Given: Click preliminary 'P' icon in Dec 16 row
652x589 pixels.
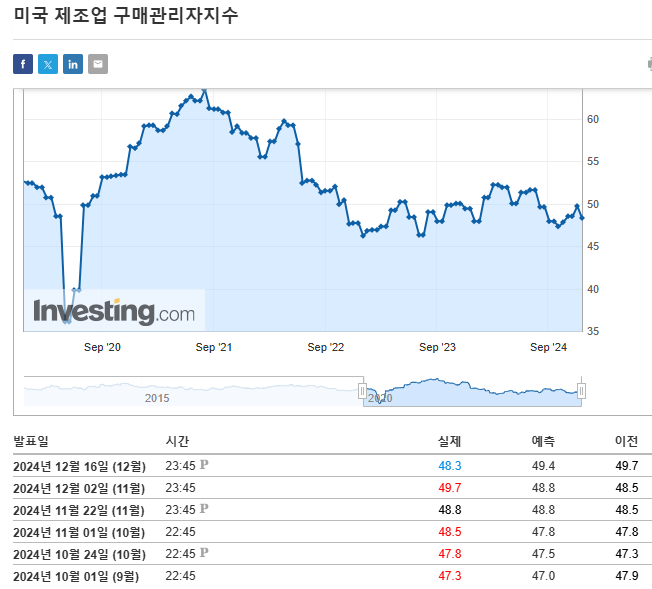Looking at the screenshot, I should (204, 465).
